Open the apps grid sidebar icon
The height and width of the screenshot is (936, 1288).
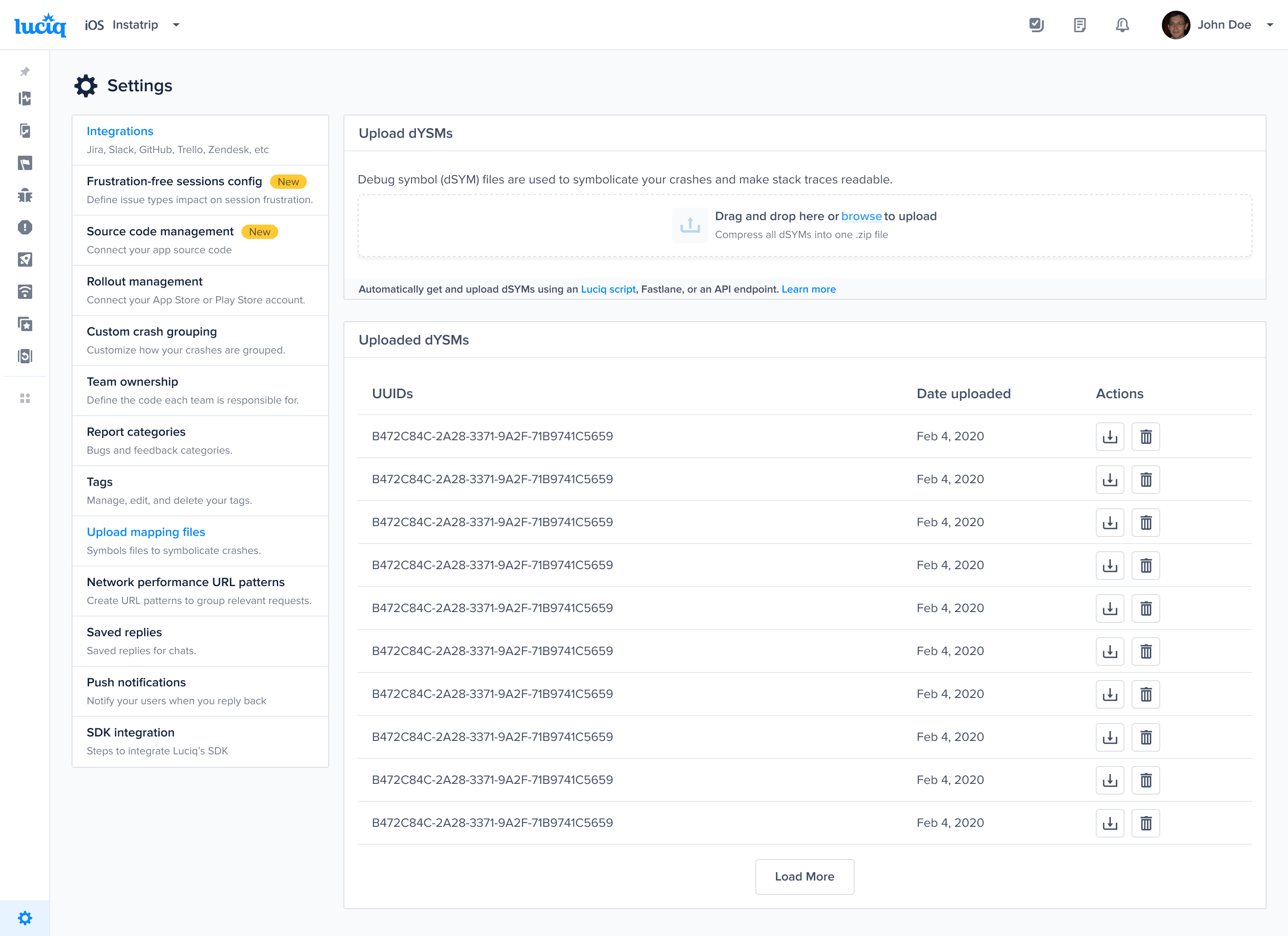(25, 398)
